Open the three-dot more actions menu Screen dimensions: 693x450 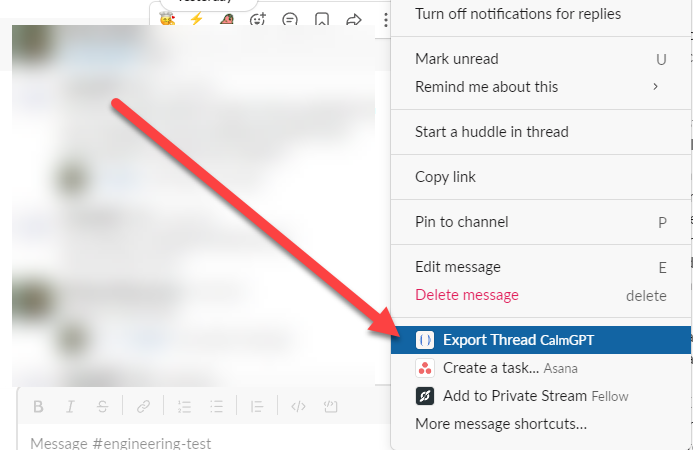(386, 19)
